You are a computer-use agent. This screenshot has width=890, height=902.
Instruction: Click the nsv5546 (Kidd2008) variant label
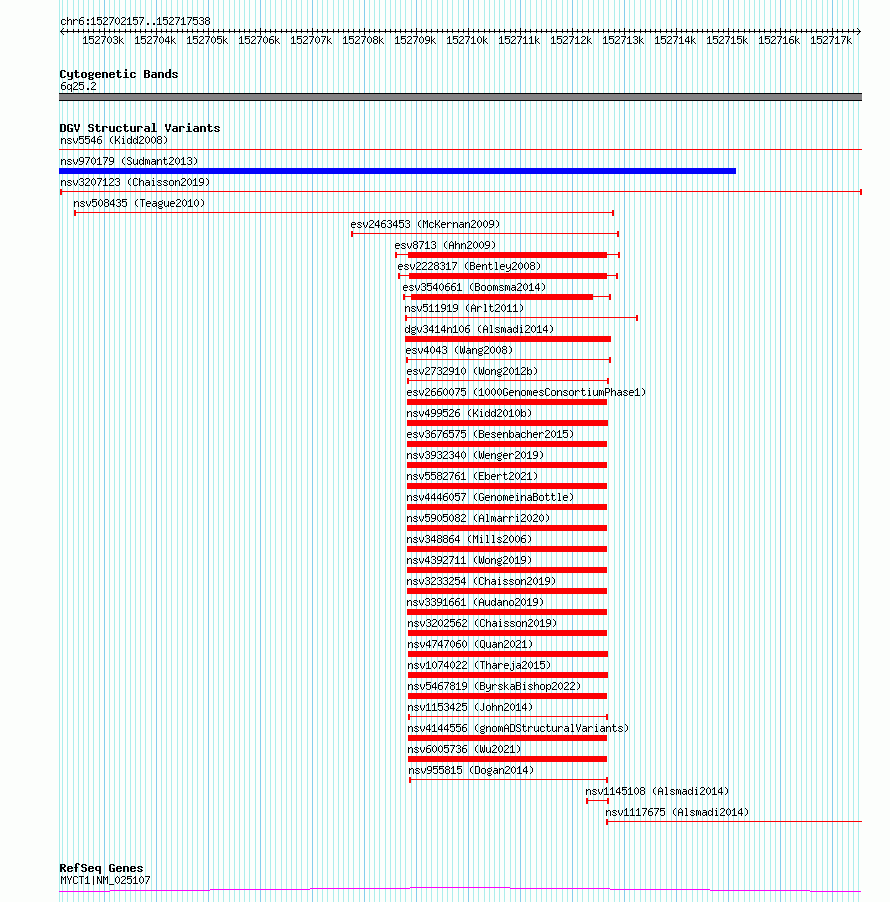point(114,140)
